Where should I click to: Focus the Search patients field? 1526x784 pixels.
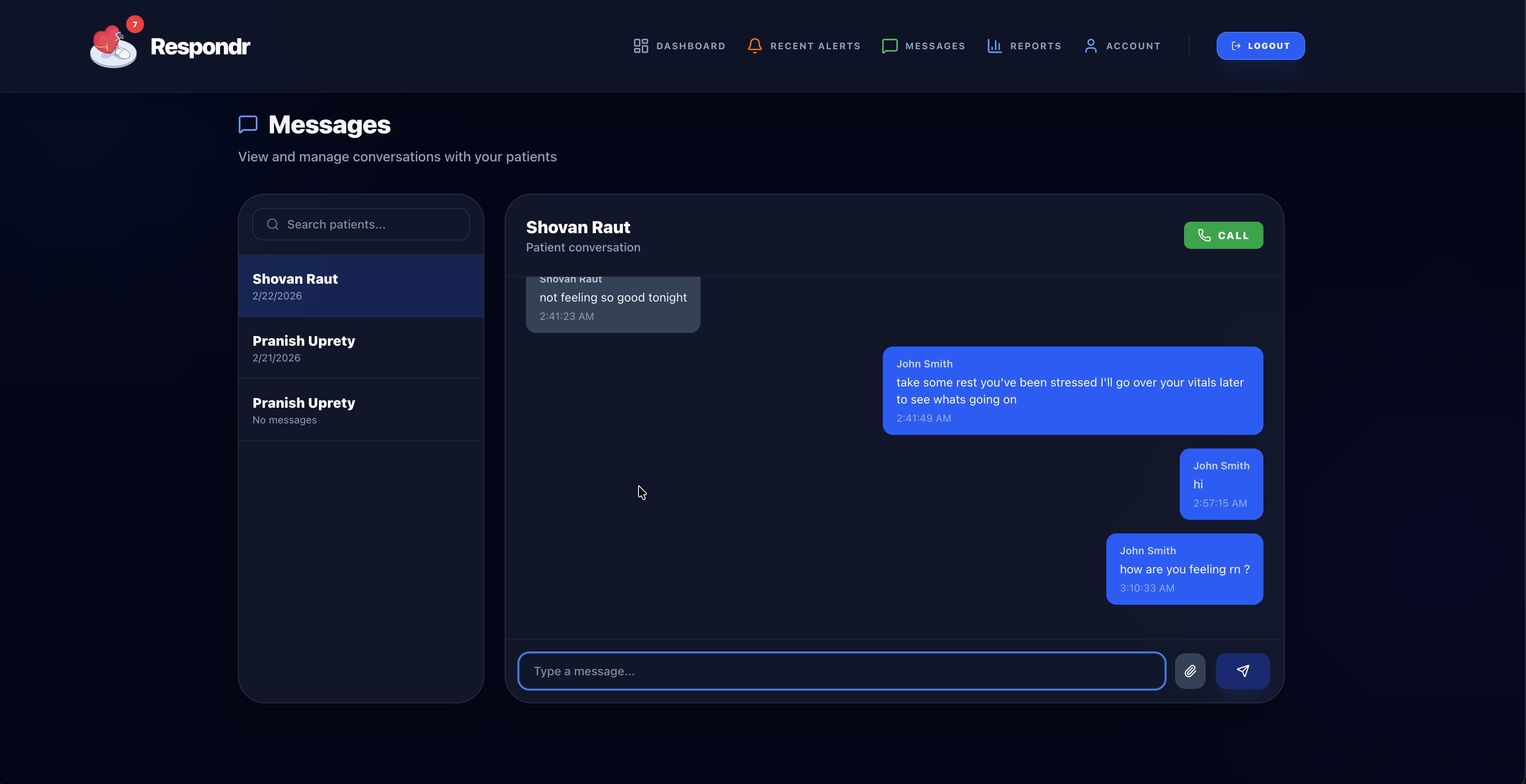click(x=373, y=224)
